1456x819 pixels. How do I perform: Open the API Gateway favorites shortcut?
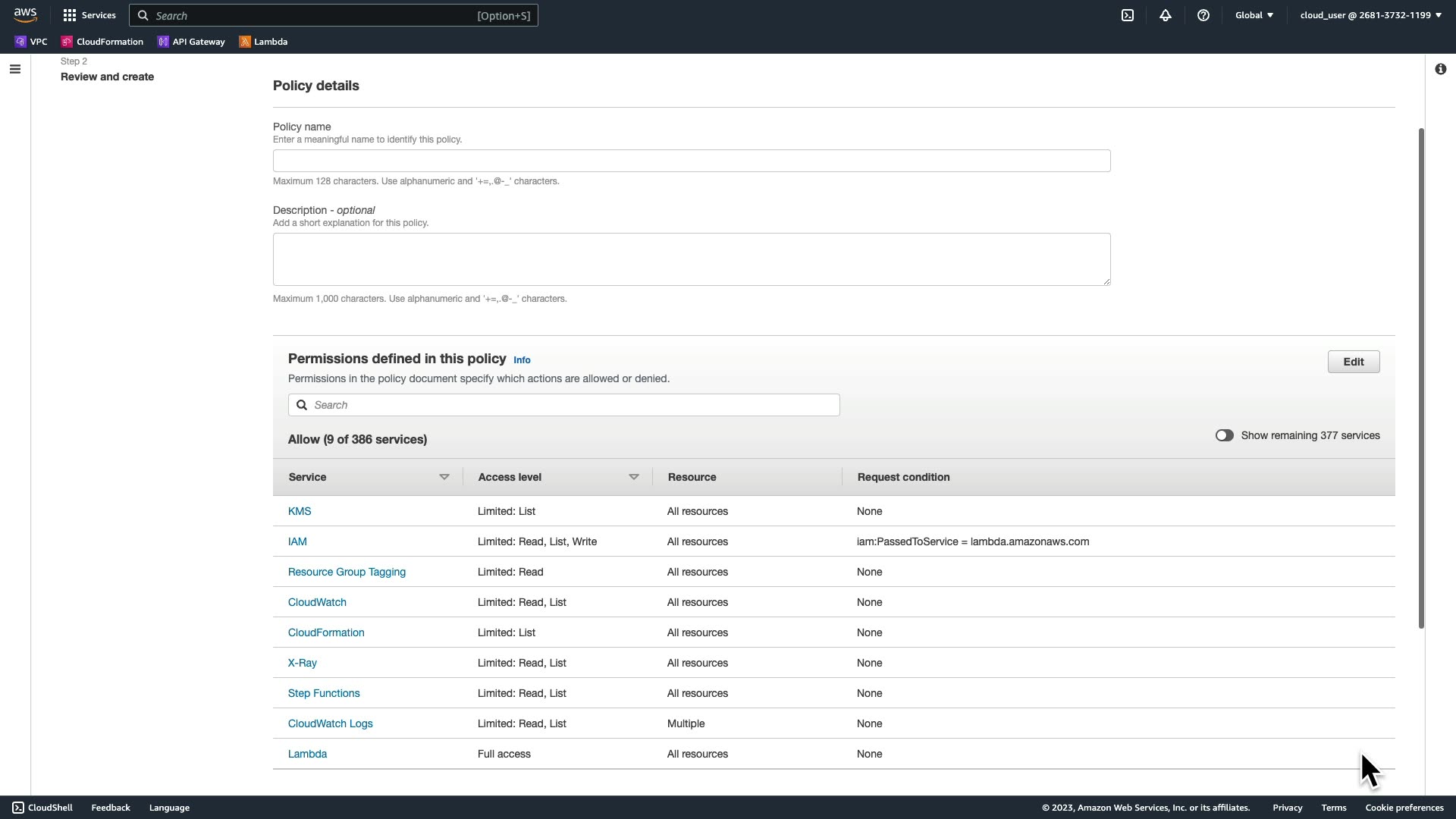191,42
